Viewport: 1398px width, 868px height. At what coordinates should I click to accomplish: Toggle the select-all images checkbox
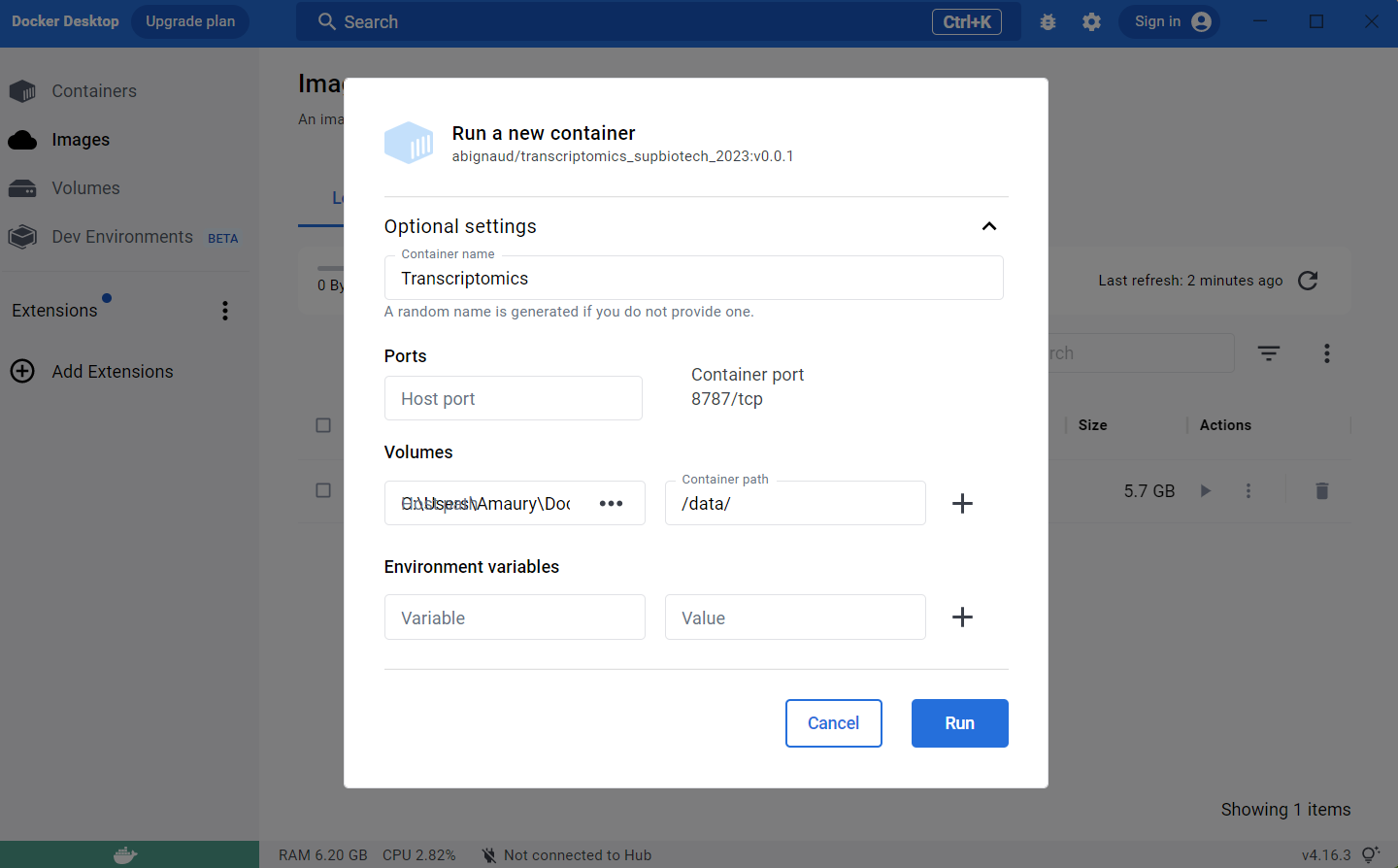(323, 425)
